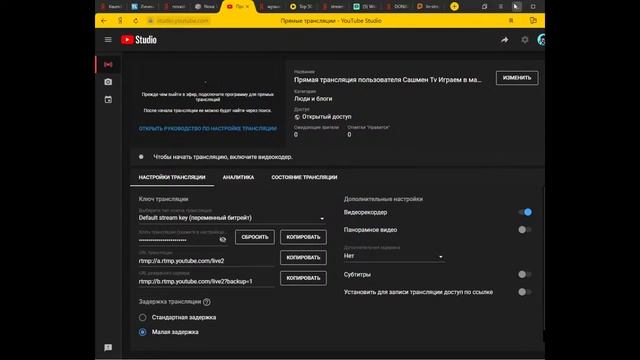Open the account avatar menu
This screenshot has height=360, width=640.
(541, 40)
